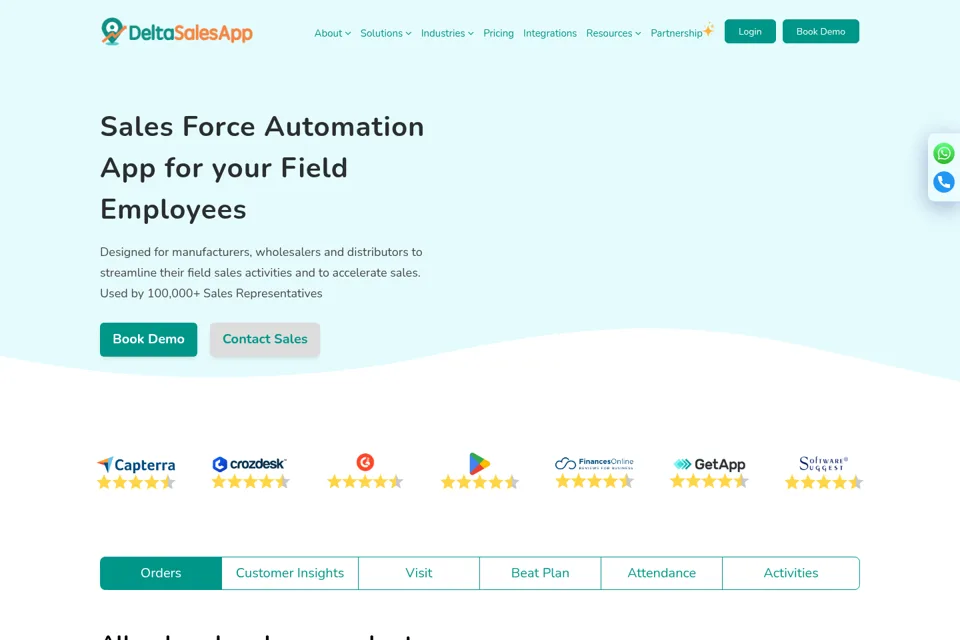
Task: Go to the Pricing page
Action: 498,33
